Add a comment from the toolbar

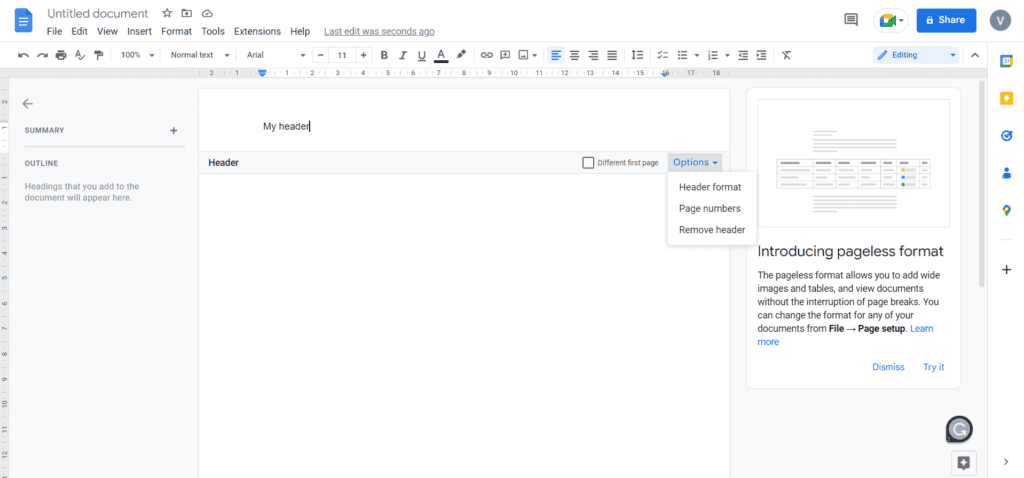(x=505, y=55)
